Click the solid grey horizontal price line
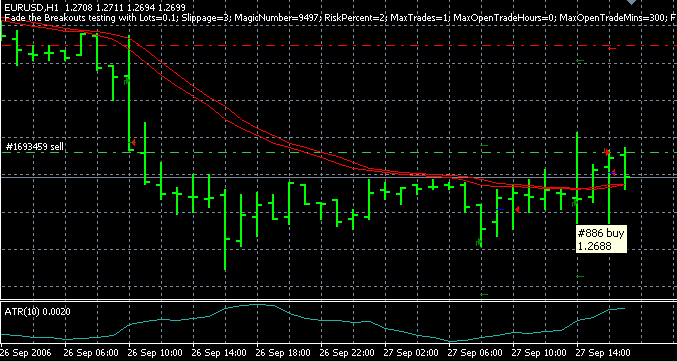This screenshot has width=677, height=362. (338, 177)
